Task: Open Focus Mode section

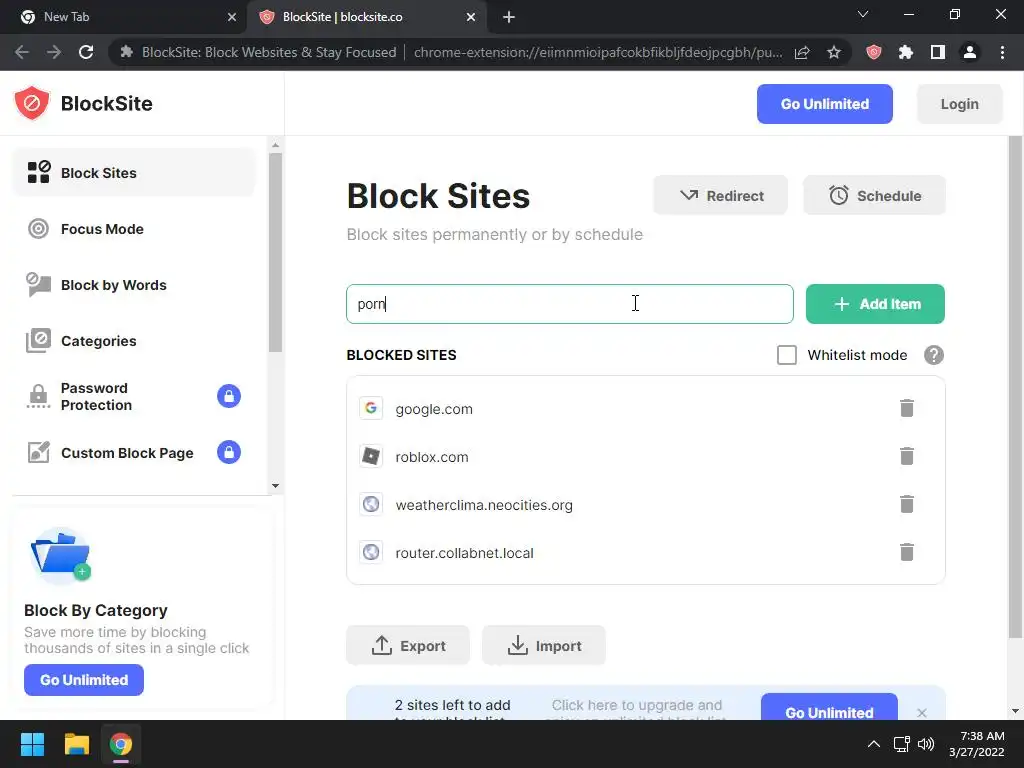Action: coord(134,229)
